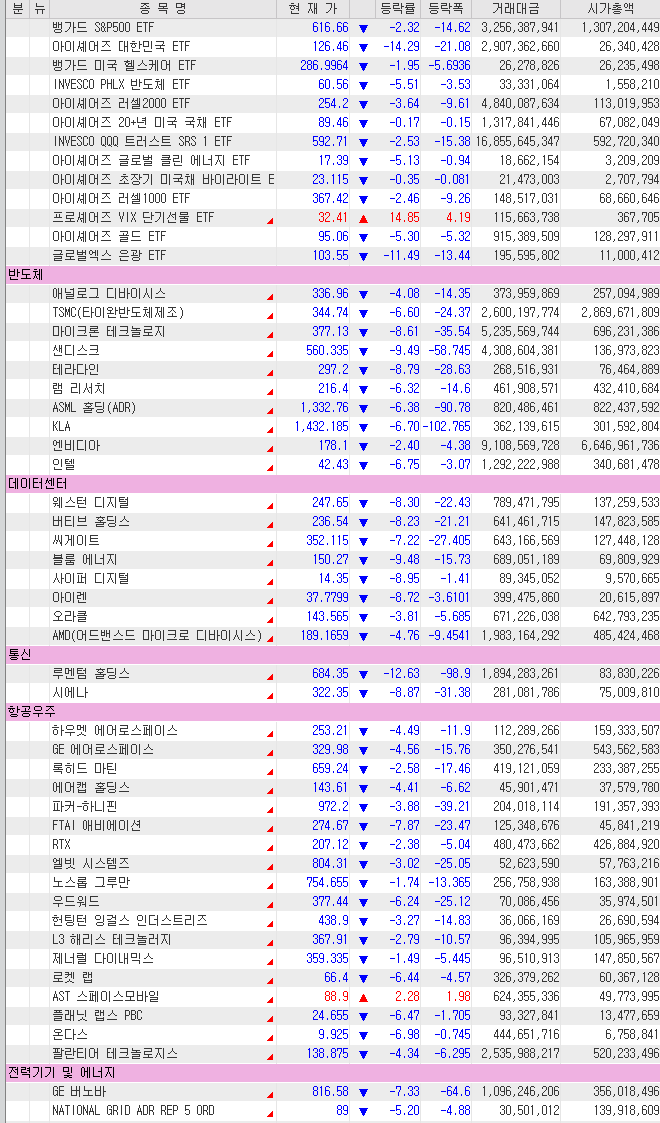Click 램 리서치 stock name
The height and width of the screenshot is (1123, 660).
[79, 389]
